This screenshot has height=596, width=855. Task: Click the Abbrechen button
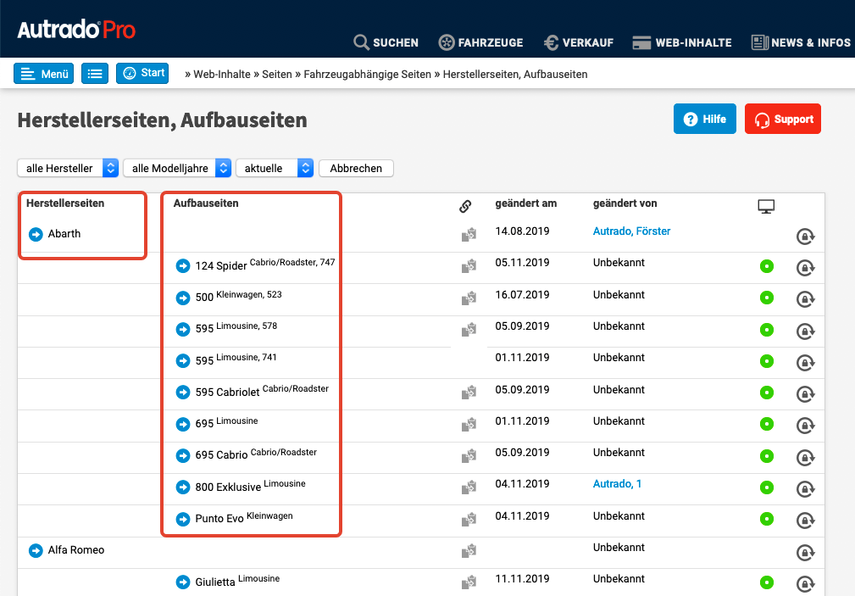(x=356, y=168)
